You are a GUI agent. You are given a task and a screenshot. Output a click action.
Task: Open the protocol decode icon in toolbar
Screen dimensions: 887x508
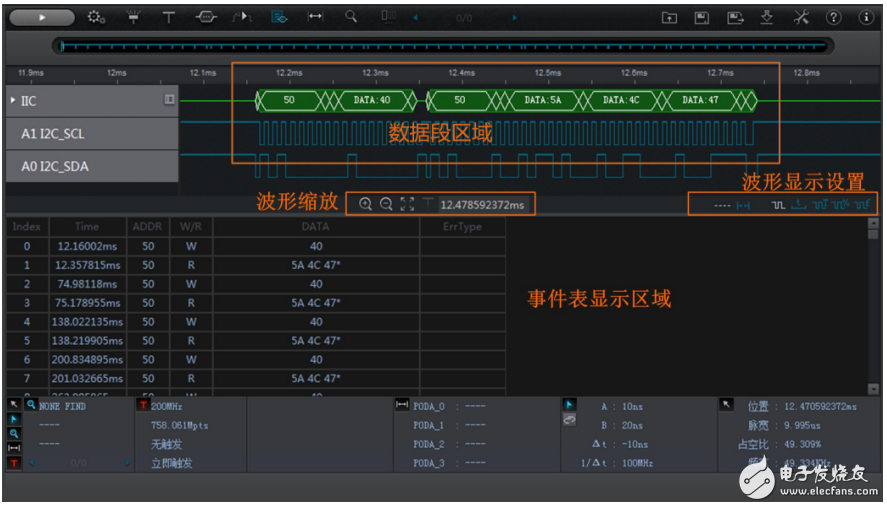pyautogui.click(x=207, y=17)
